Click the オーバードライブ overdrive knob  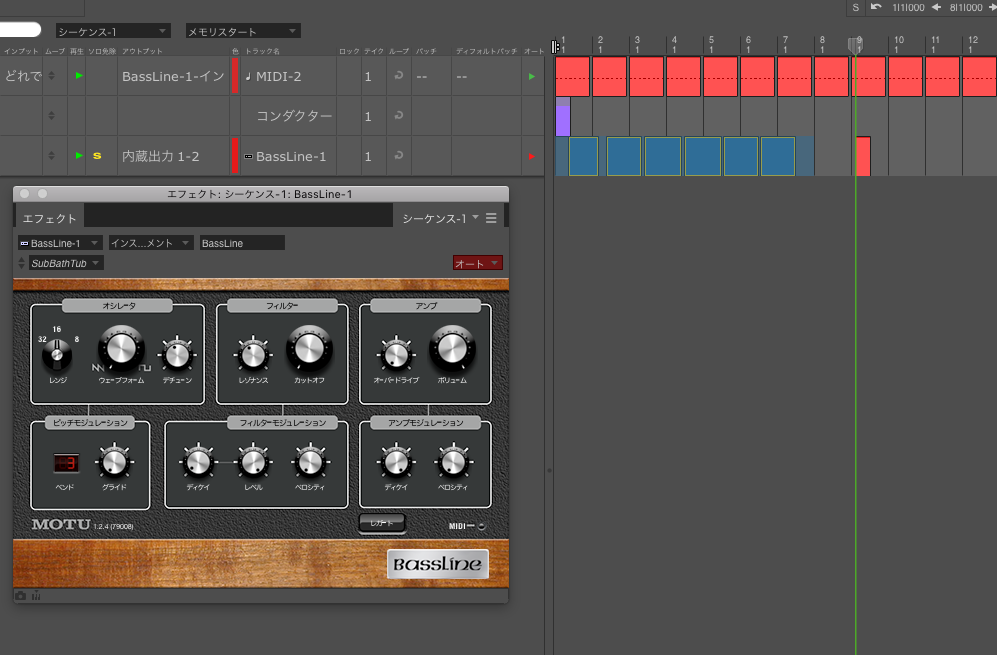[x=395, y=355]
